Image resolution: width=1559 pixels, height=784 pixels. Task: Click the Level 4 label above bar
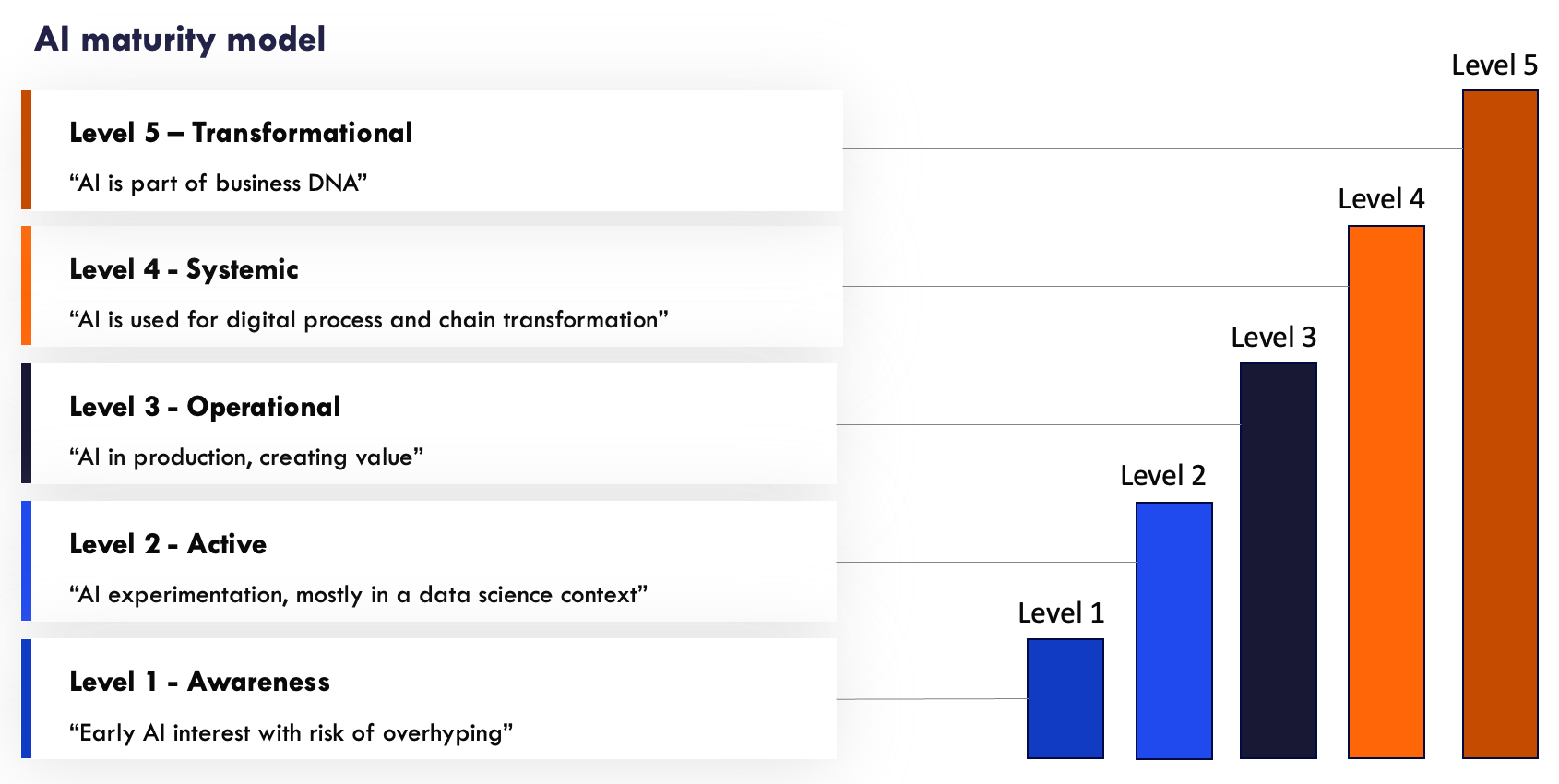click(1381, 199)
